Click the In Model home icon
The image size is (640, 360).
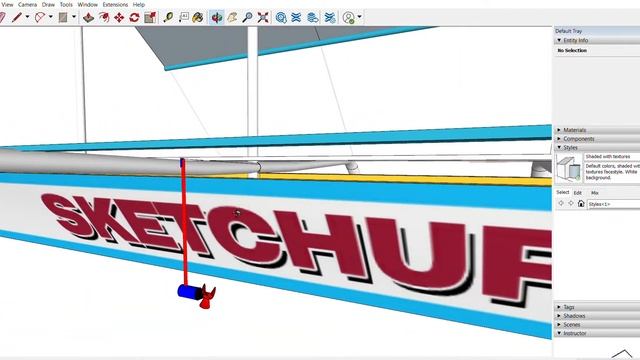coord(581,203)
